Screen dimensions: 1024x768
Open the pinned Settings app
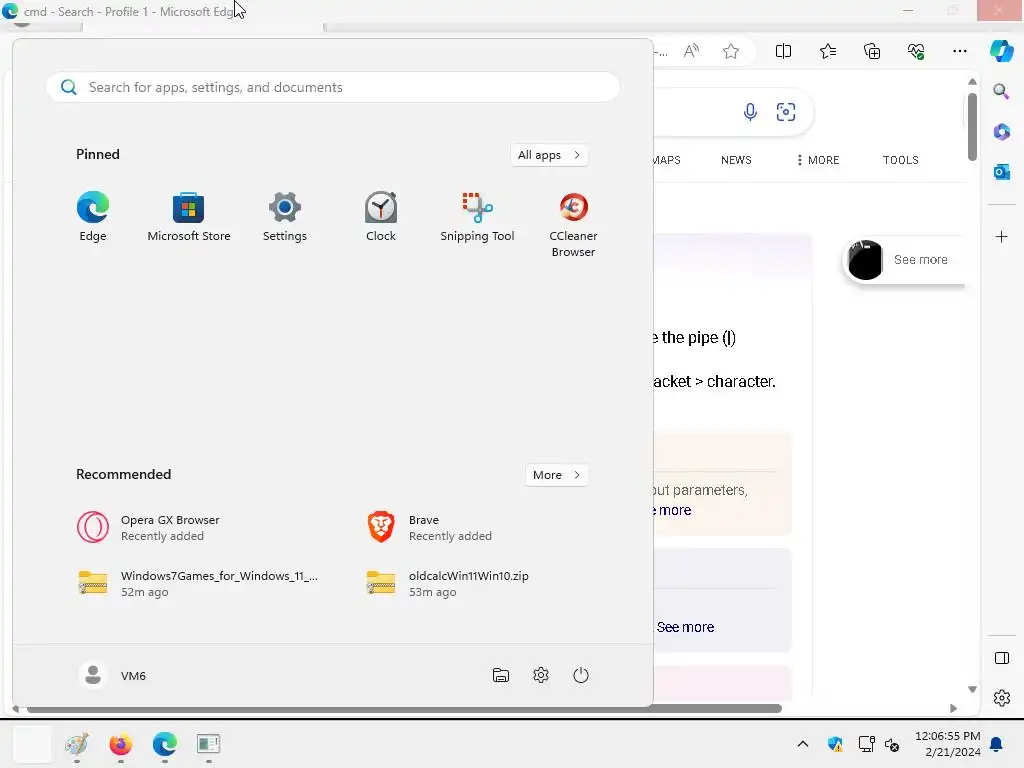(x=285, y=217)
